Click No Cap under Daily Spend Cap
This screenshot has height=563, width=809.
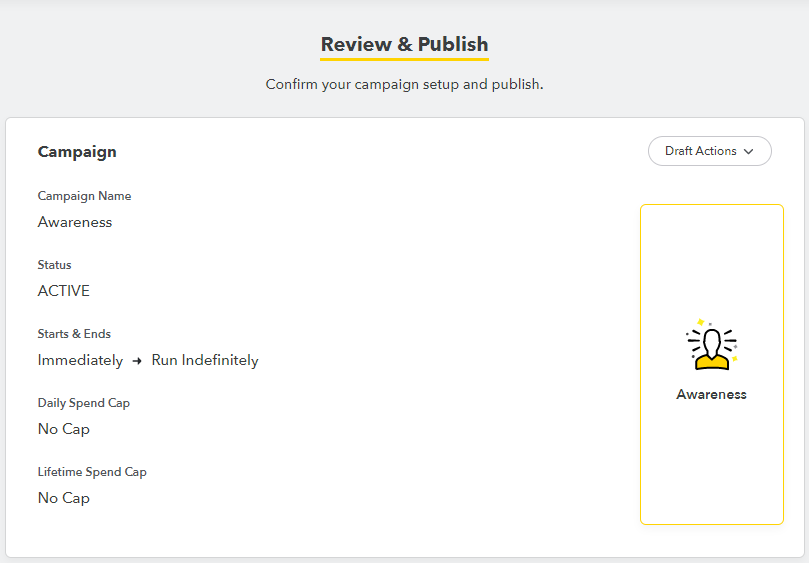point(64,429)
